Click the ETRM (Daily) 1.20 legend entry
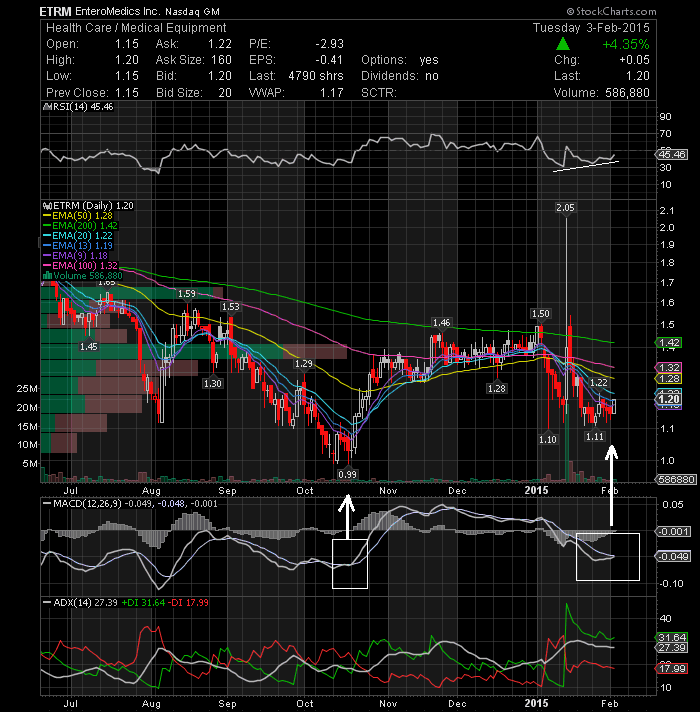Viewport: 700px width, 712px height. pos(93,206)
